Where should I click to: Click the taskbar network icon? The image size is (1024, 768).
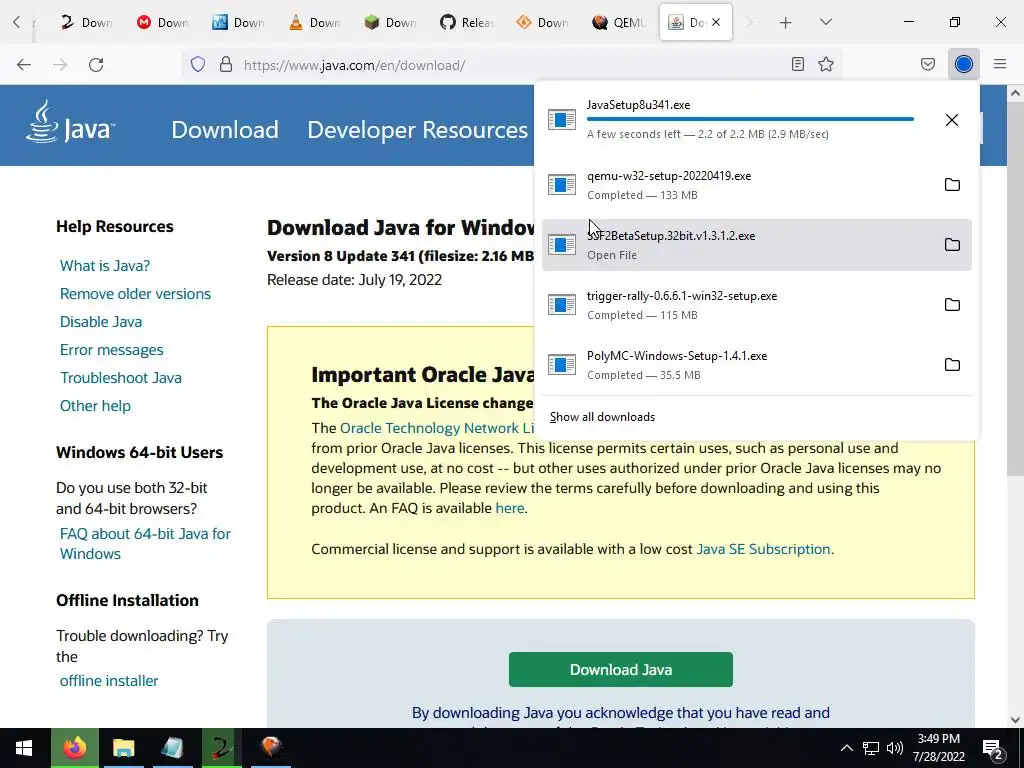pos(871,748)
